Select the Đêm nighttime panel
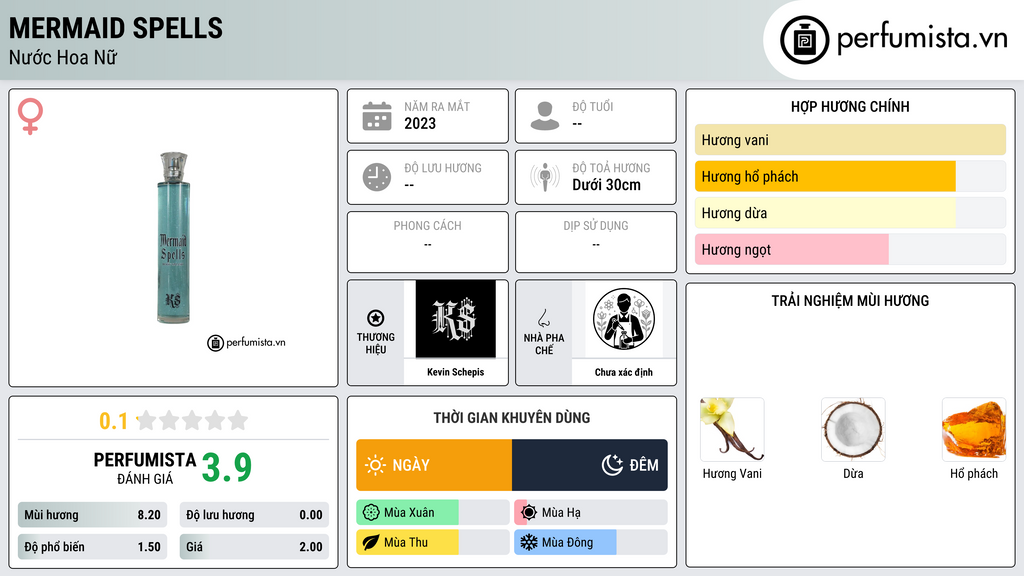 (x=590, y=465)
